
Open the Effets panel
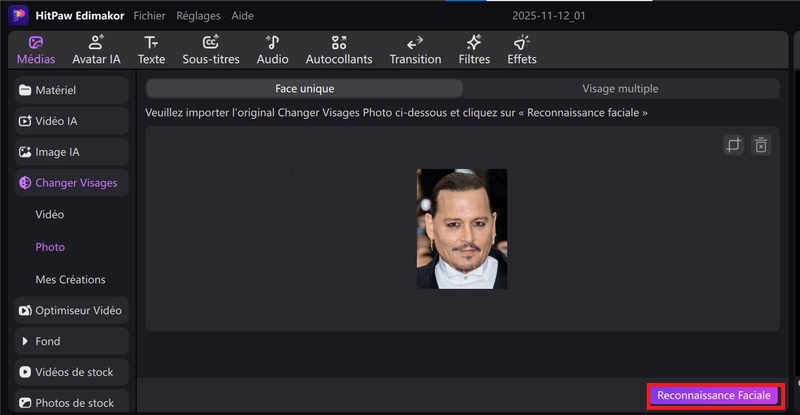coord(521,50)
